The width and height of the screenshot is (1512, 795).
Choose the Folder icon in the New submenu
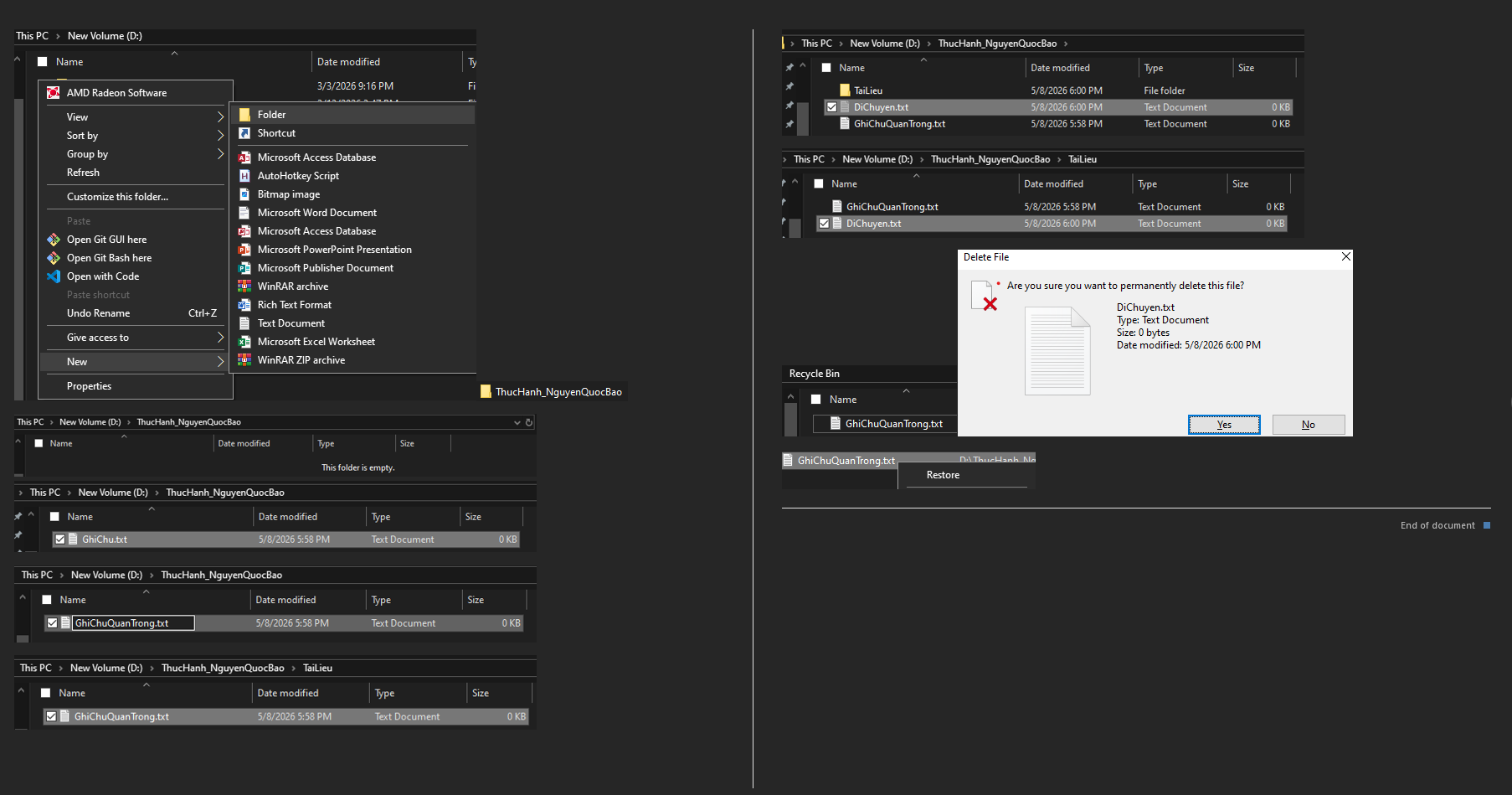click(x=244, y=115)
